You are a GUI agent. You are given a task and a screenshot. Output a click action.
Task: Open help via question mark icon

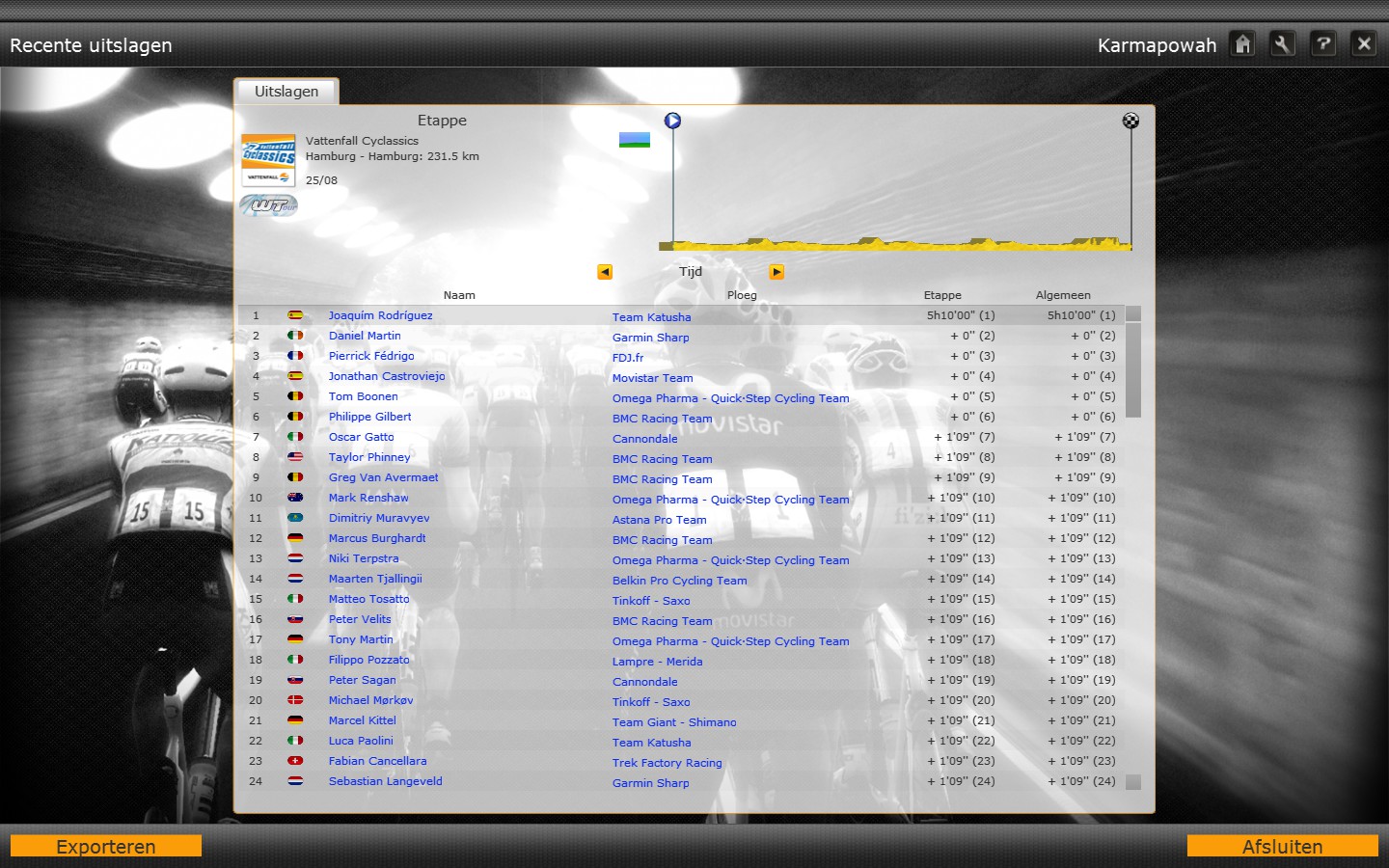[x=1322, y=44]
